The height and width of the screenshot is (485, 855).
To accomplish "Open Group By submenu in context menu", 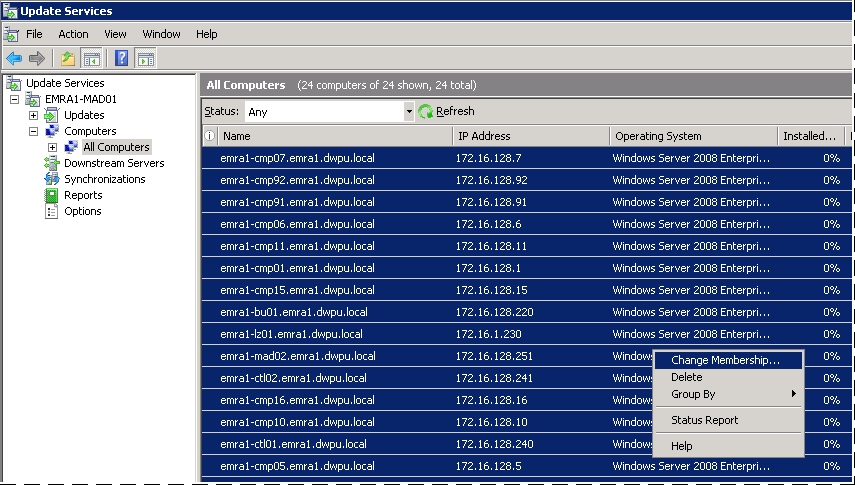I will 693,394.
